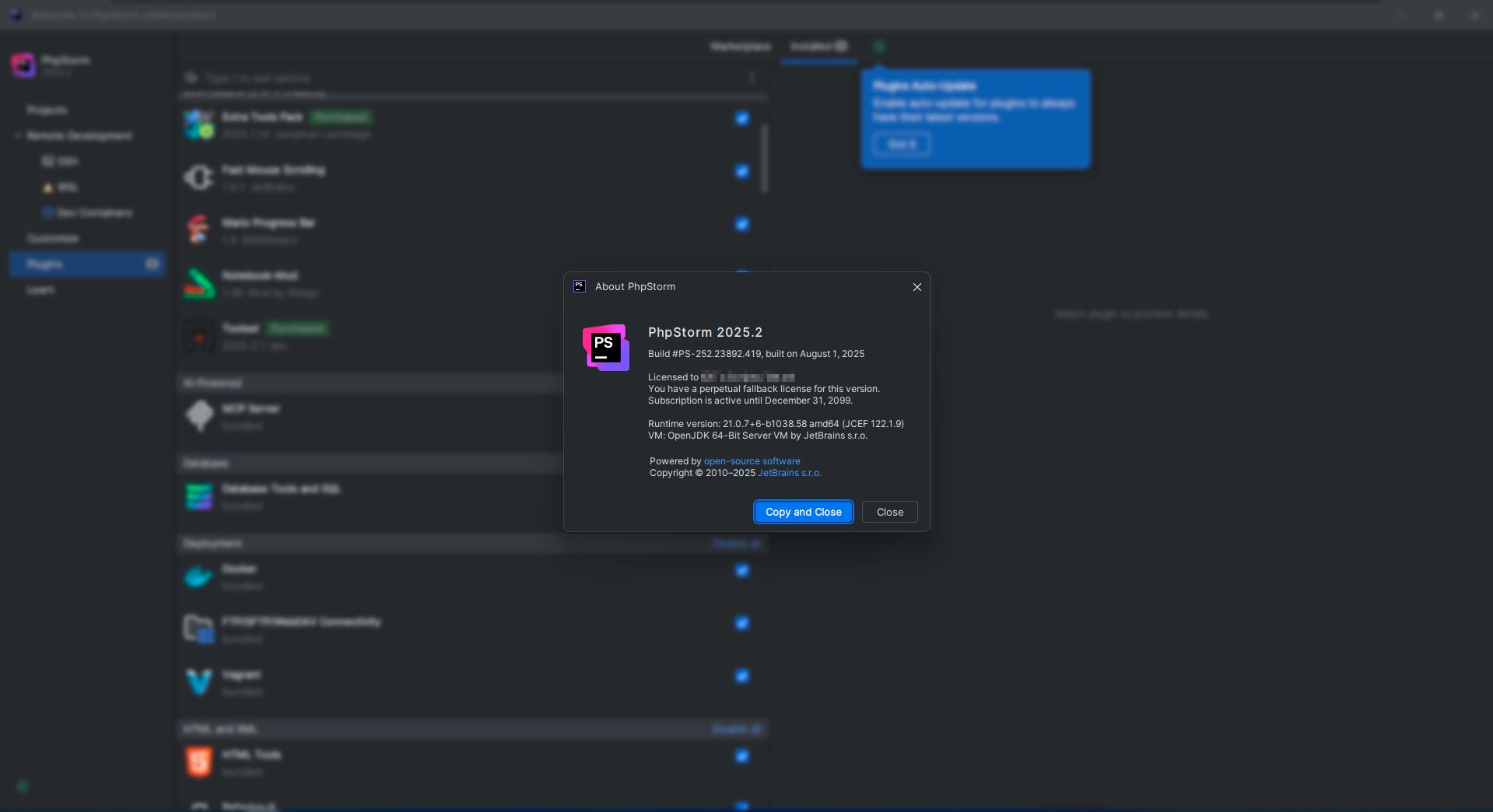Viewport: 1493px width, 812px height.
Task: Open the open-source software link
Action: pyautogui.click(x=752, y=461)
